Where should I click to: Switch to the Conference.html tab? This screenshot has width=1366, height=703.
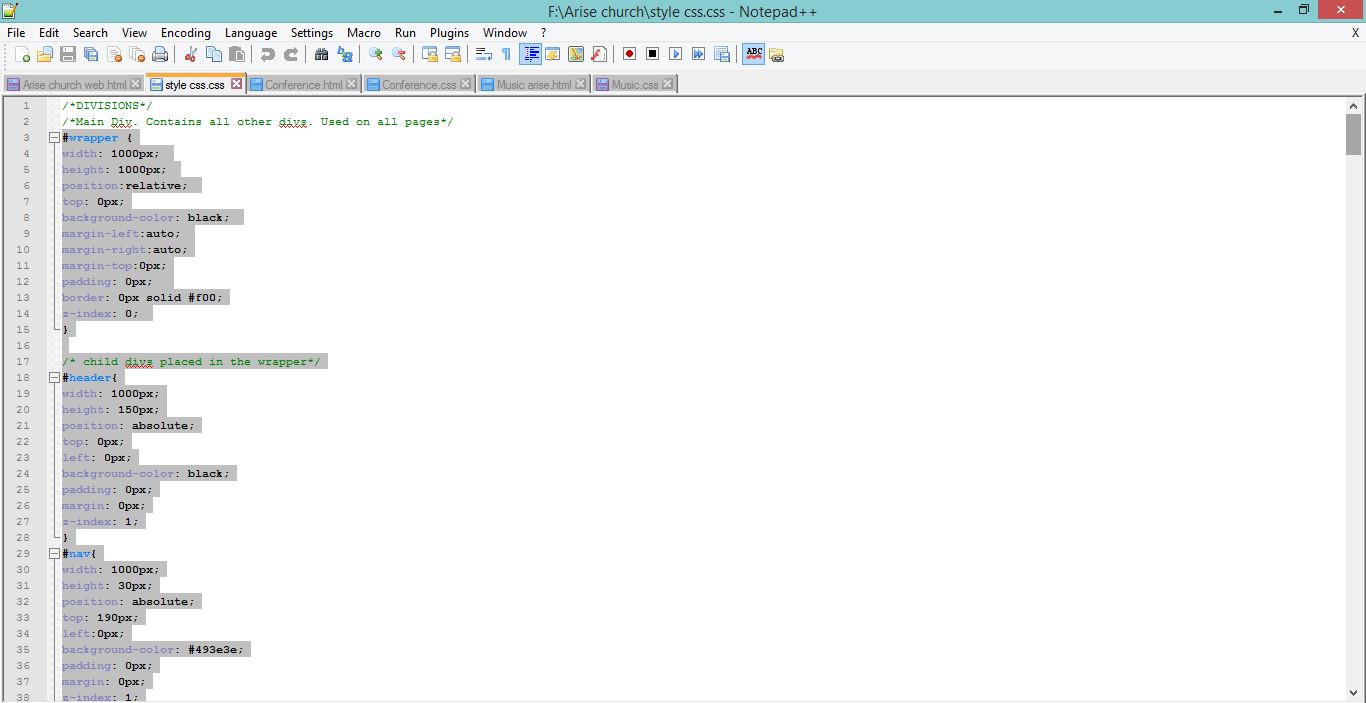[x=304, y=85]
